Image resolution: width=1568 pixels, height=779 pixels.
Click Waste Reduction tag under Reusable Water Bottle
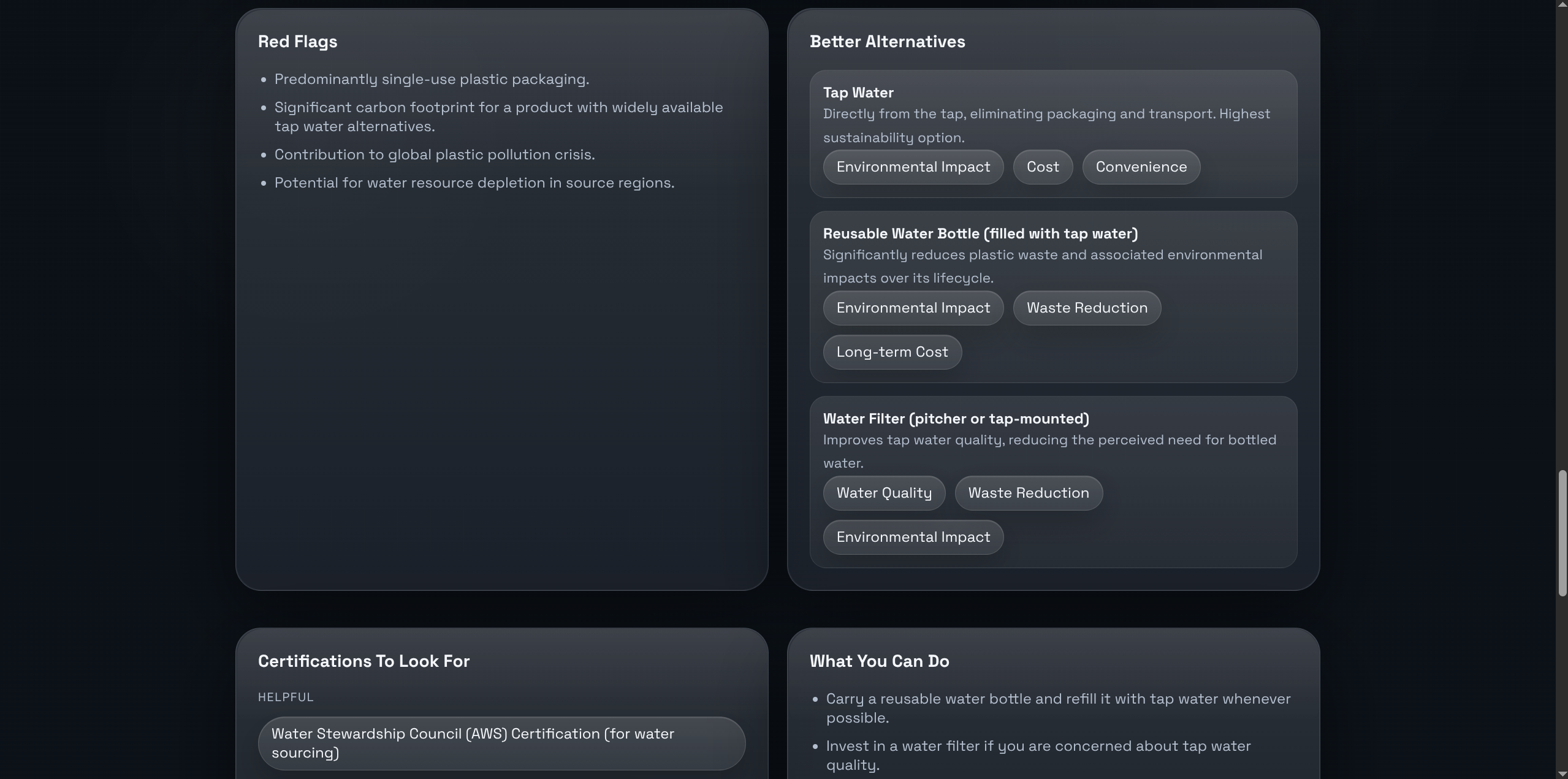1086,308
